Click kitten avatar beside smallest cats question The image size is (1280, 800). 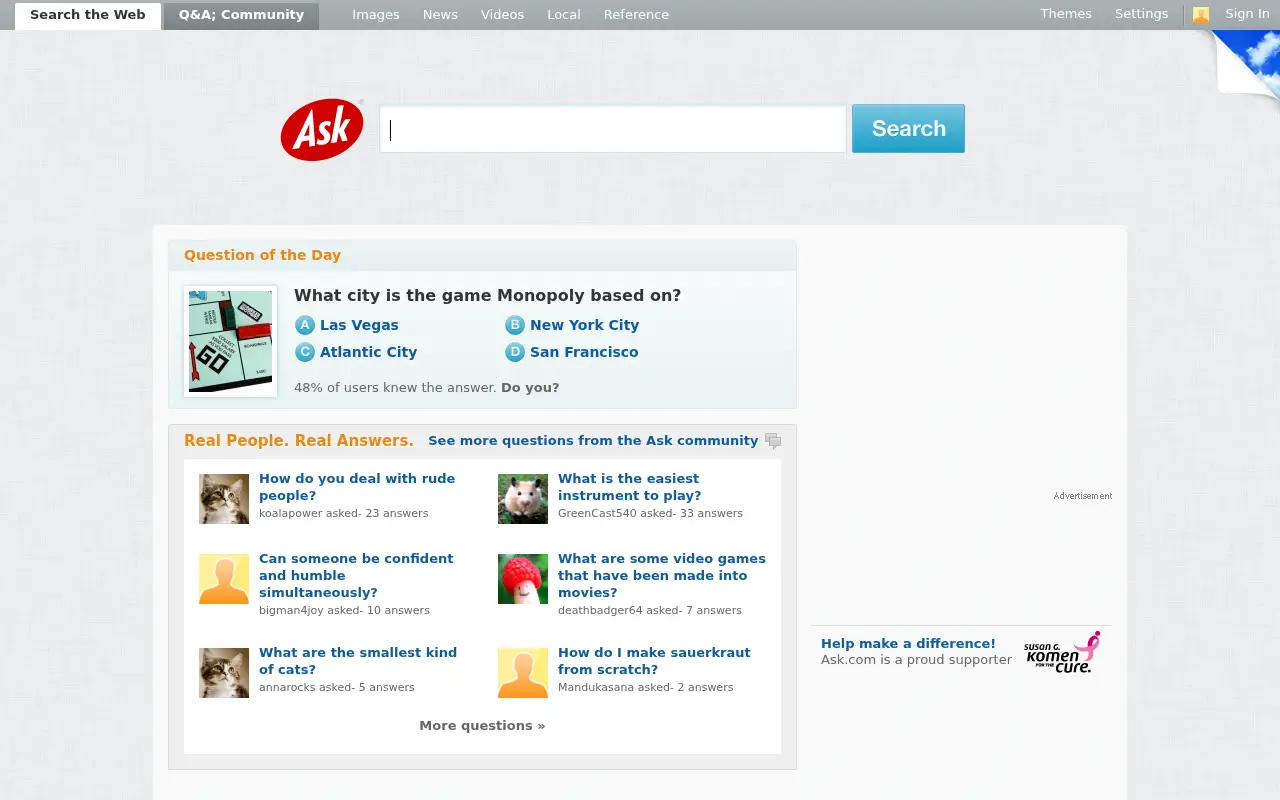[x=224, y=673]
